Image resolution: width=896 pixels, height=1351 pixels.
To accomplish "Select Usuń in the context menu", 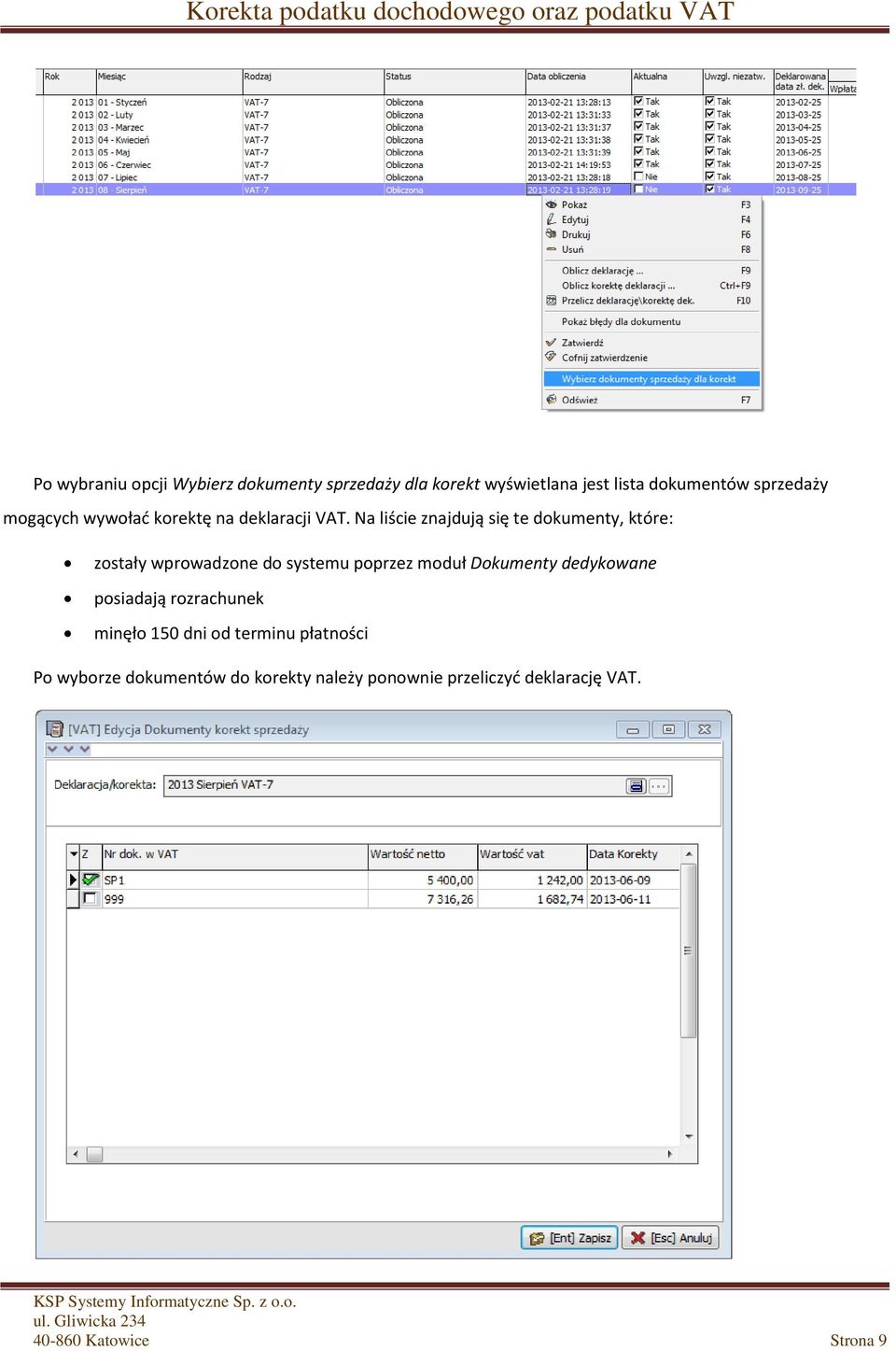I will pyautogui.click(x=651, y=249).
